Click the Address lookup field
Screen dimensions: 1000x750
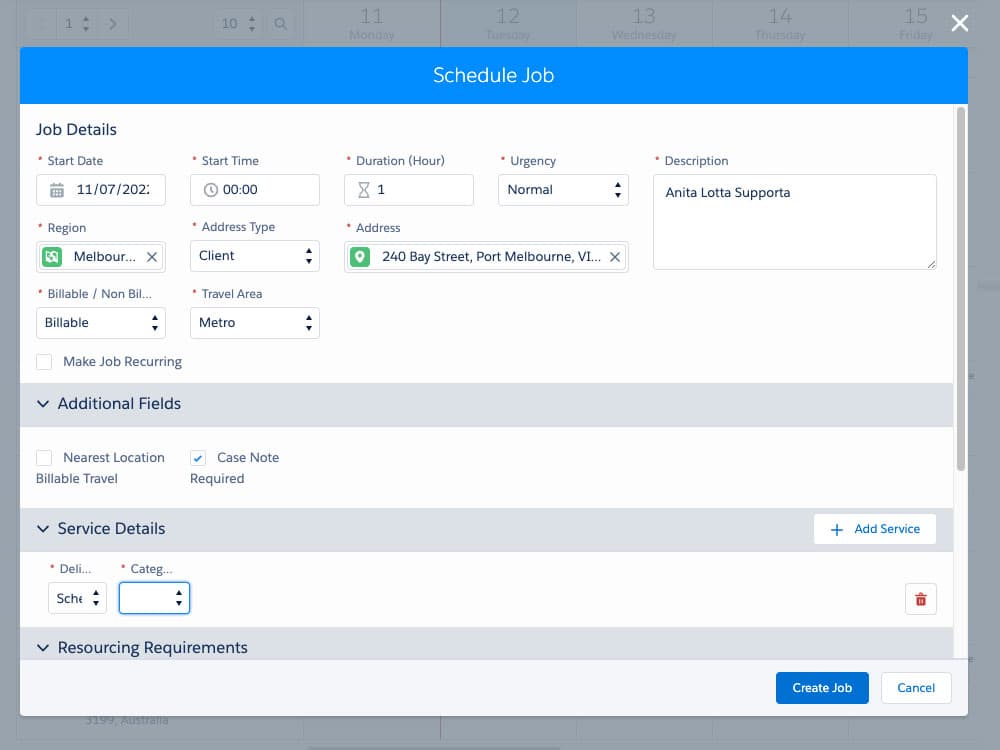pos(486,257)
